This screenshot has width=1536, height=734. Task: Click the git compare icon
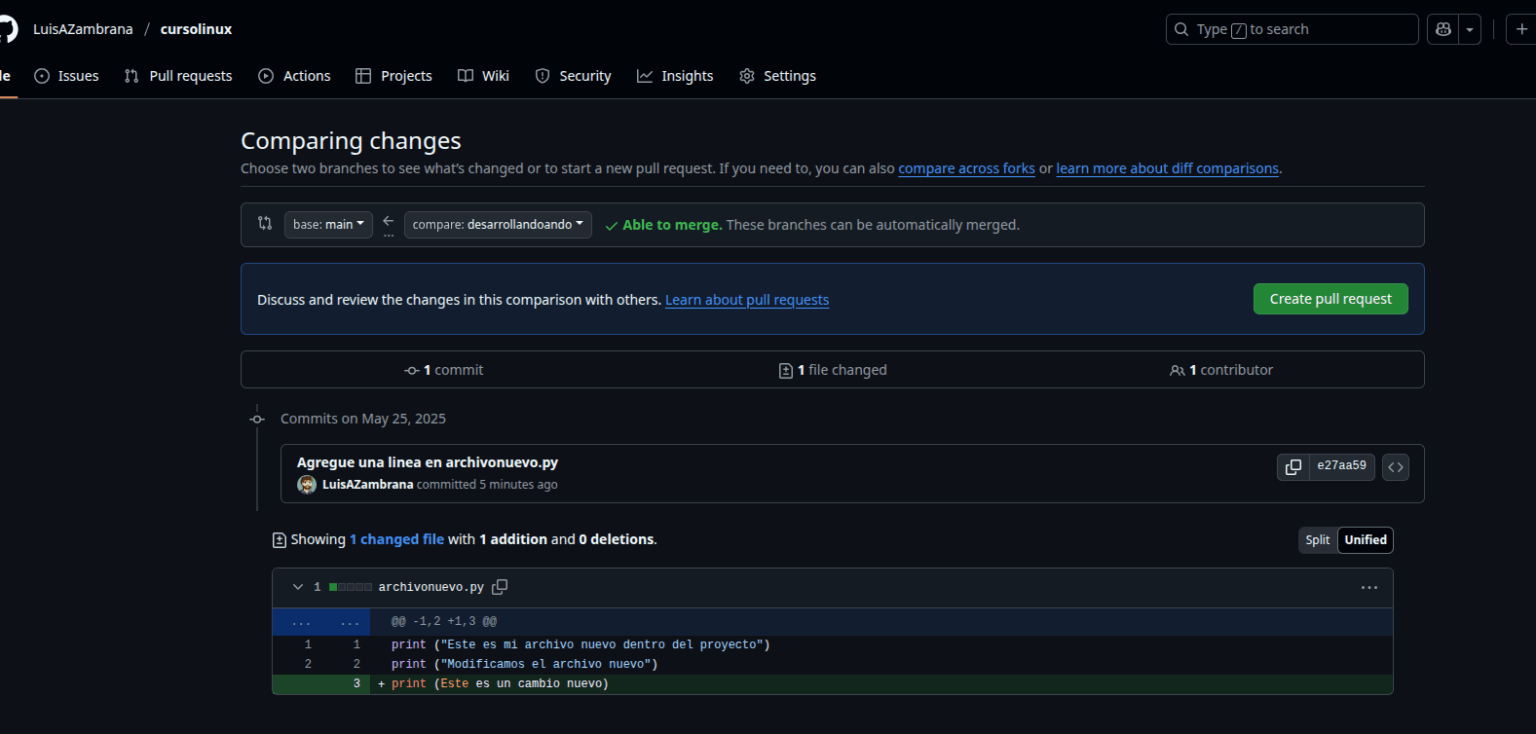(264, 224)
